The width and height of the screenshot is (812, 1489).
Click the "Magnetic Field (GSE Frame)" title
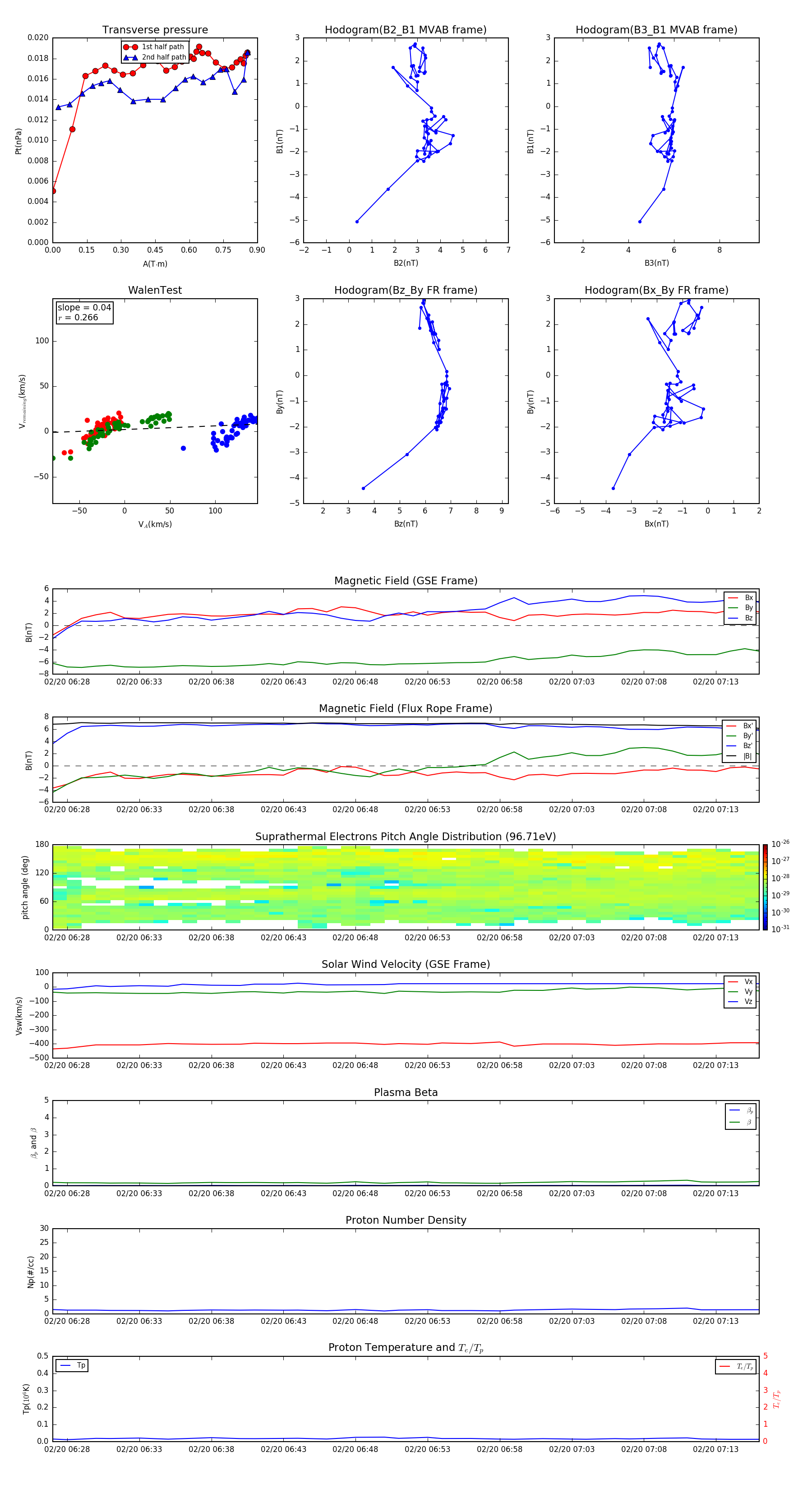tap(406, 581)
